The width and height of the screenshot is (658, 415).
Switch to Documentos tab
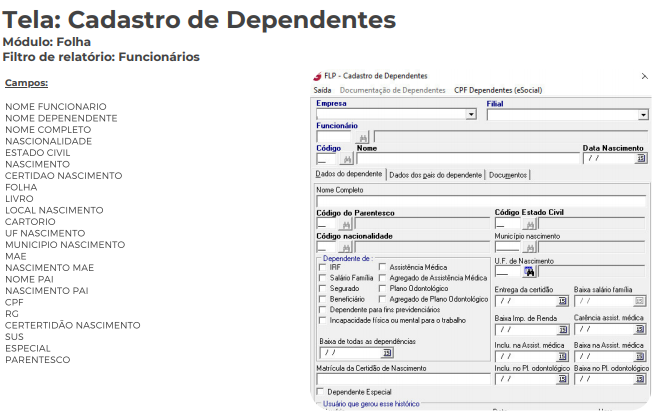point(508,175)
